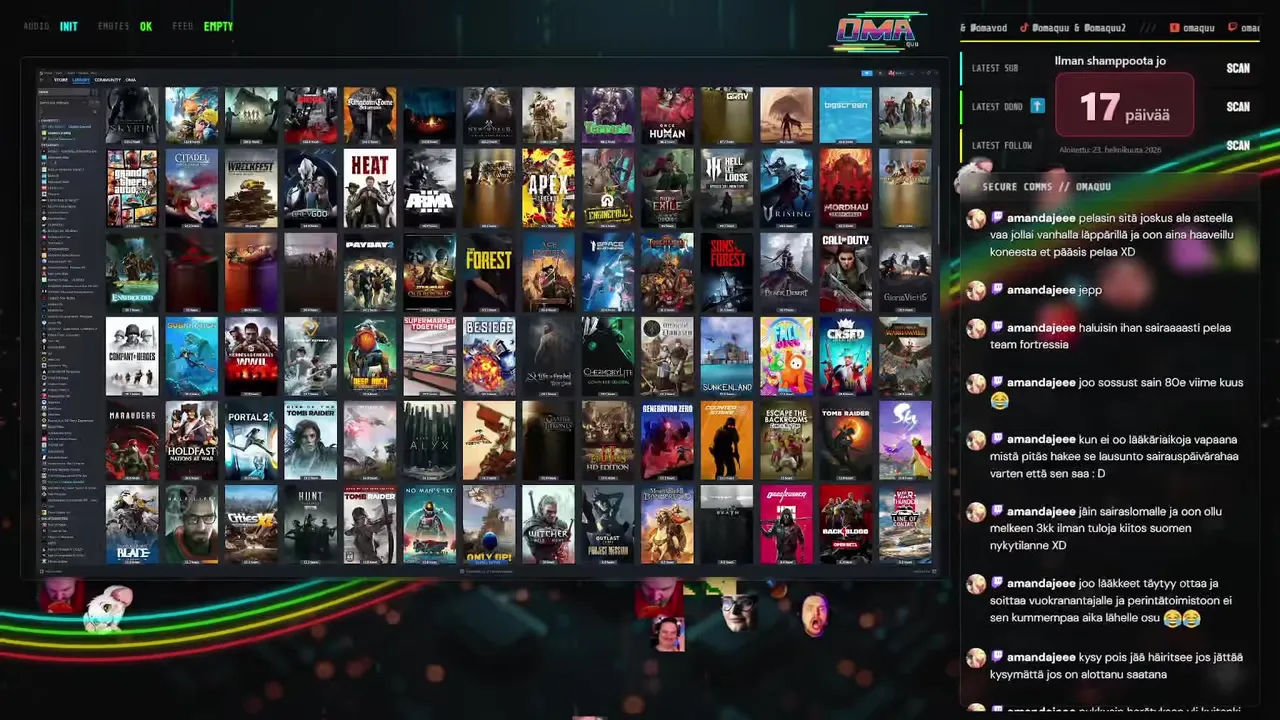This screenshot has height=720, width=1280.
Task: Open the Marauders game cover
Action: [x=132, y=440]
